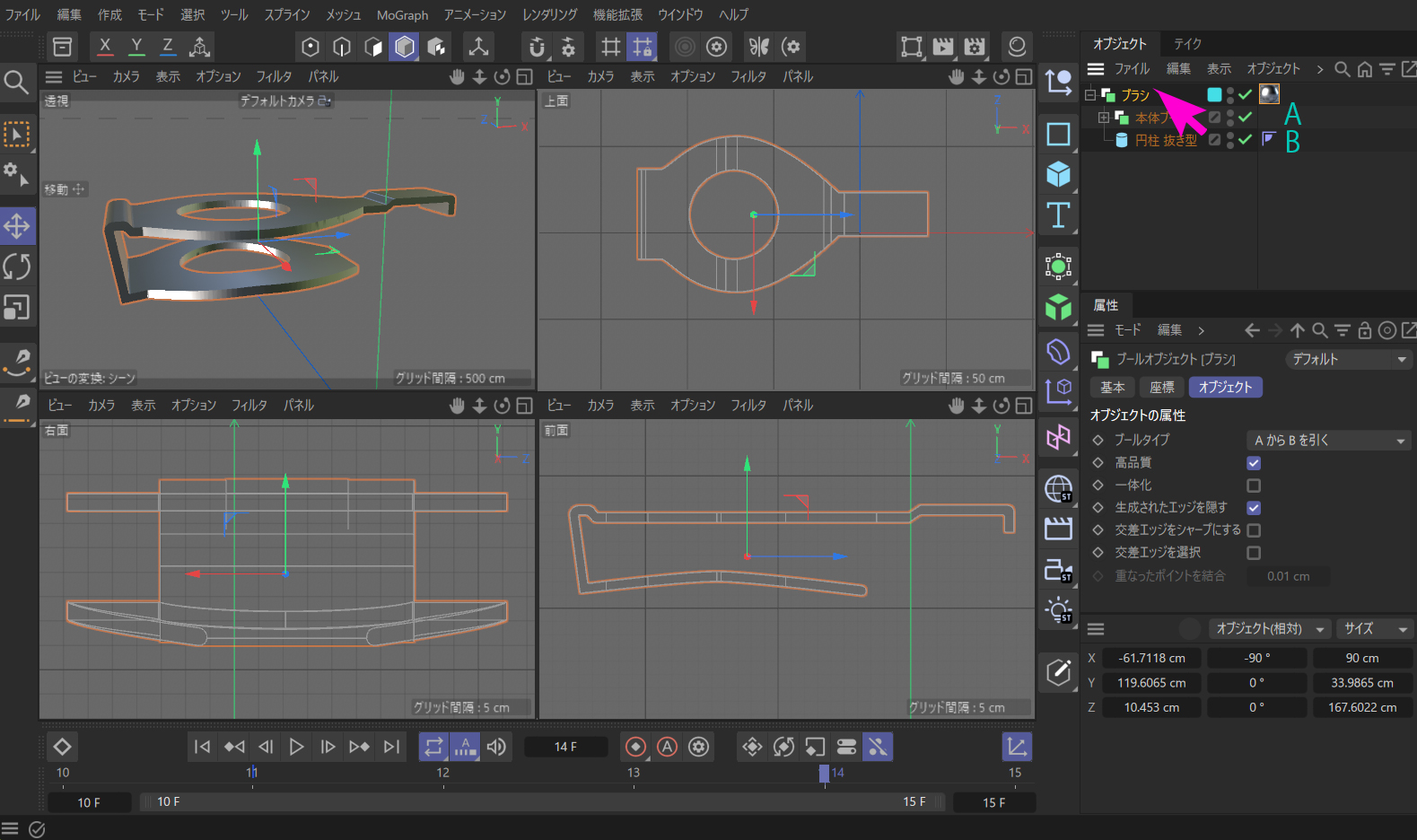The image size is (1417, 840).
Task: Jump to the animation start
Action: coord(203,747)
